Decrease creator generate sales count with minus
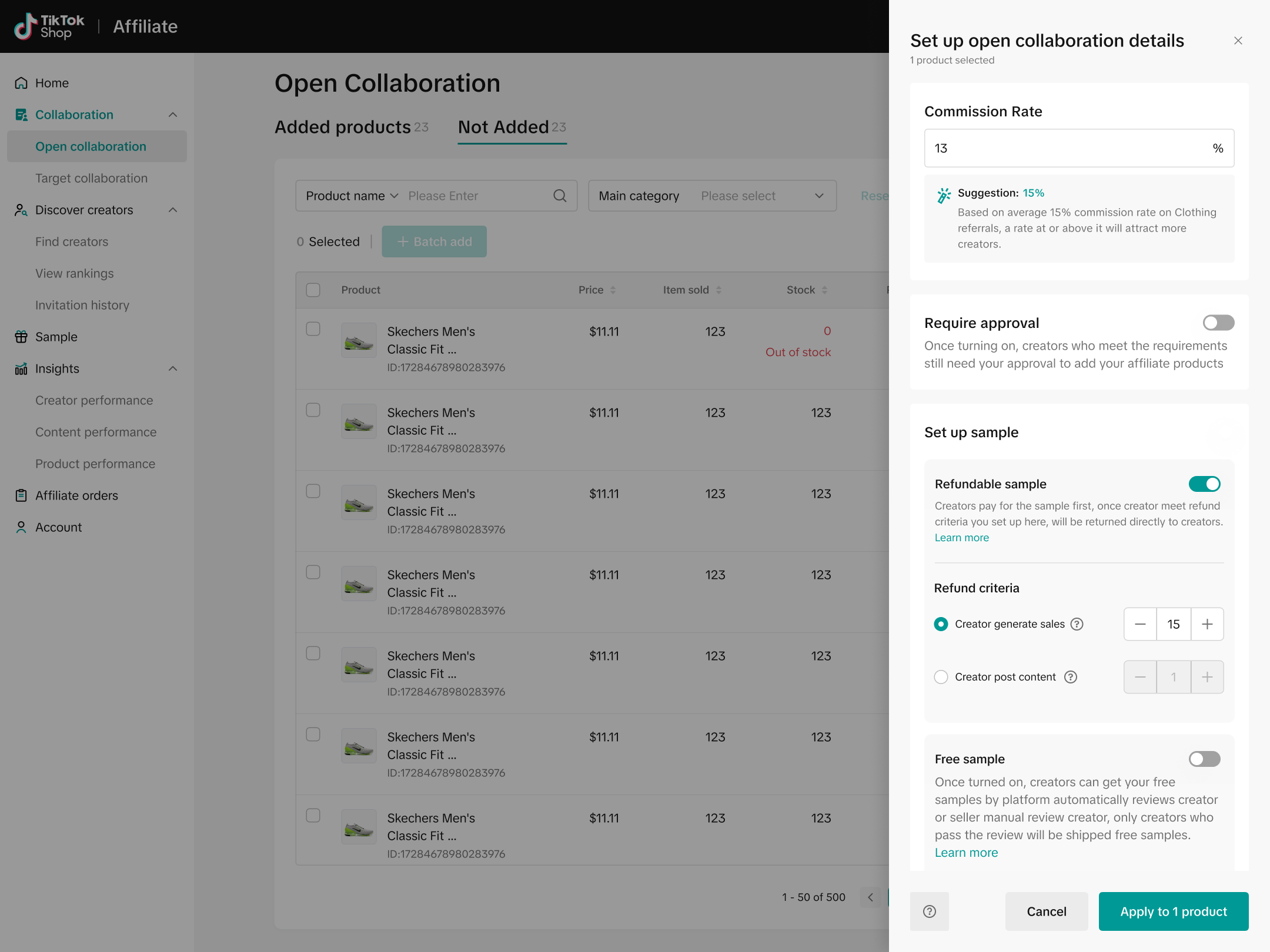Screen dimensions: 1270x952 (1140, 624)
